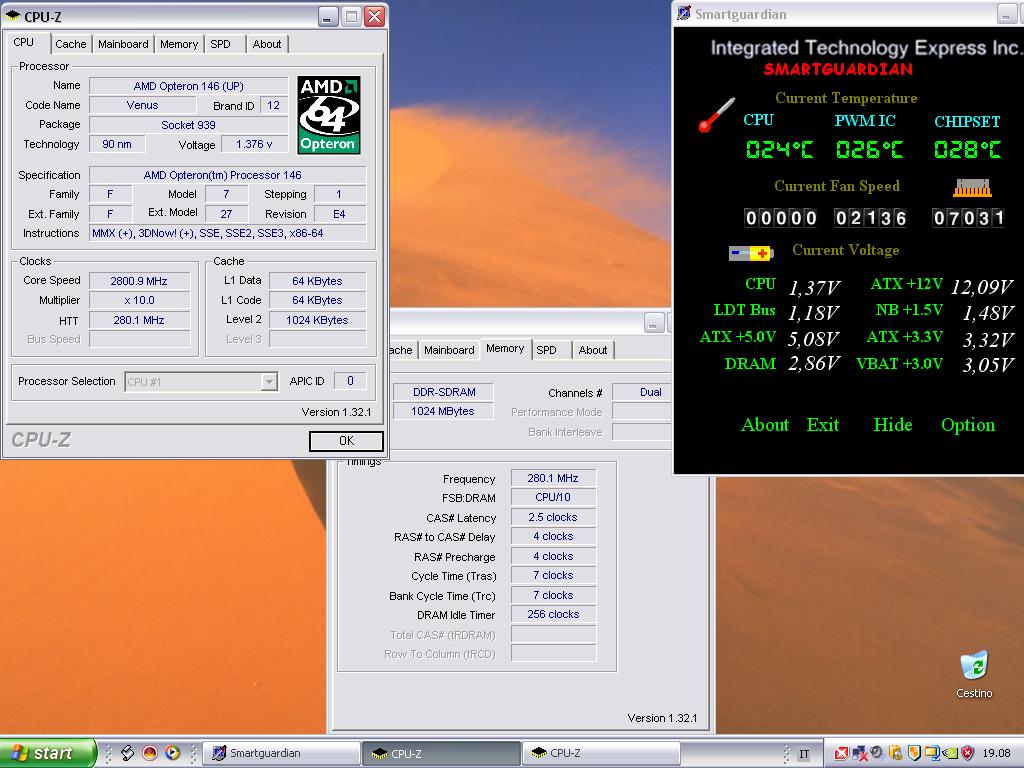Click the disconnected network tray icon
This screenshot has width=1024, height=768.
(x=859, y=754)
